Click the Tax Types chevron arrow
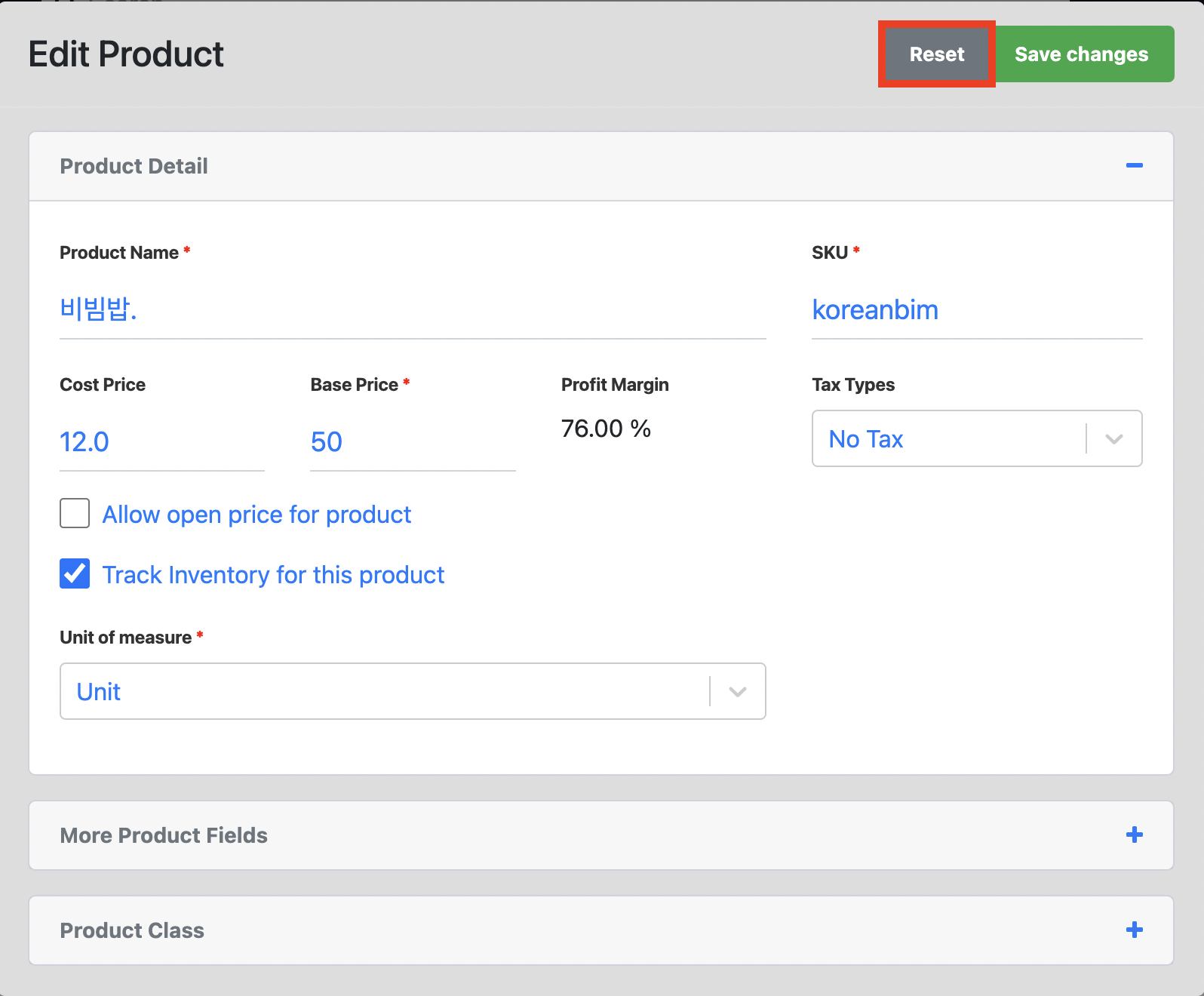This screenshot has width=1204, height=996. [x=1113, y=439]
